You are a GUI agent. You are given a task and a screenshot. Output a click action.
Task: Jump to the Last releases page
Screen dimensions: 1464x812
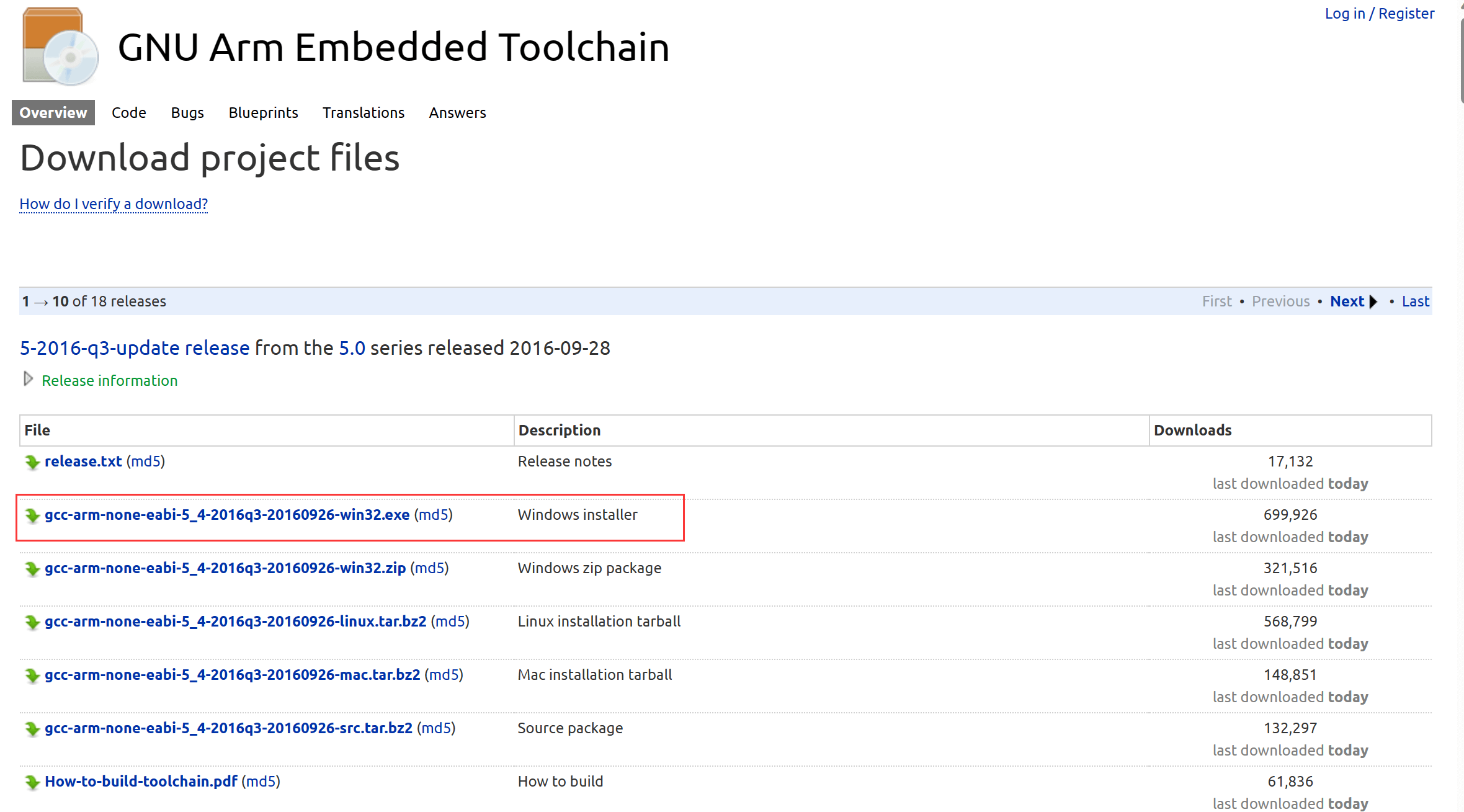click(1415, 301)
